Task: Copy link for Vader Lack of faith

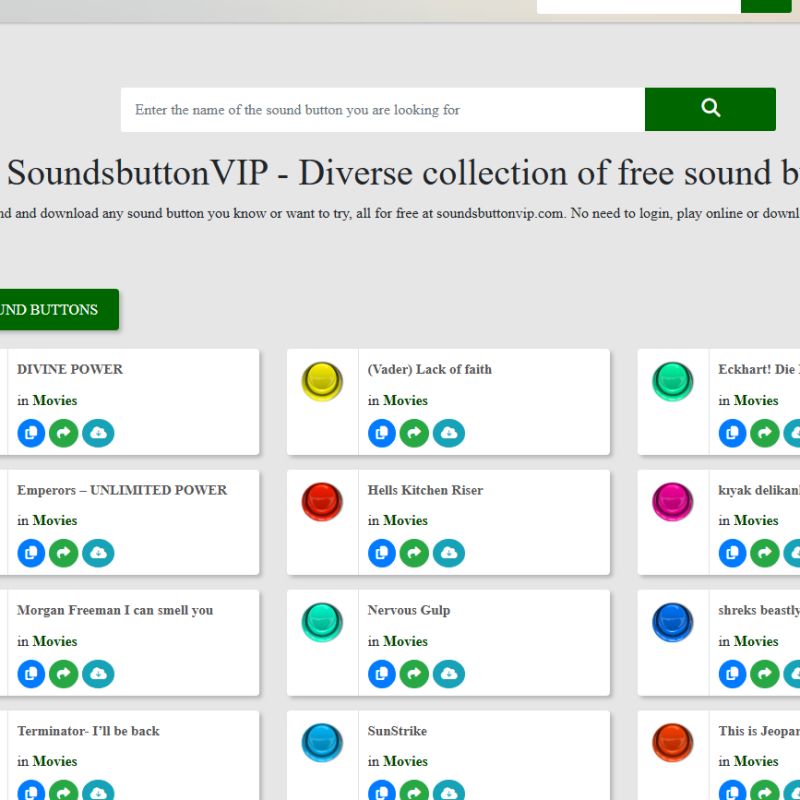Action: (382, 433)
